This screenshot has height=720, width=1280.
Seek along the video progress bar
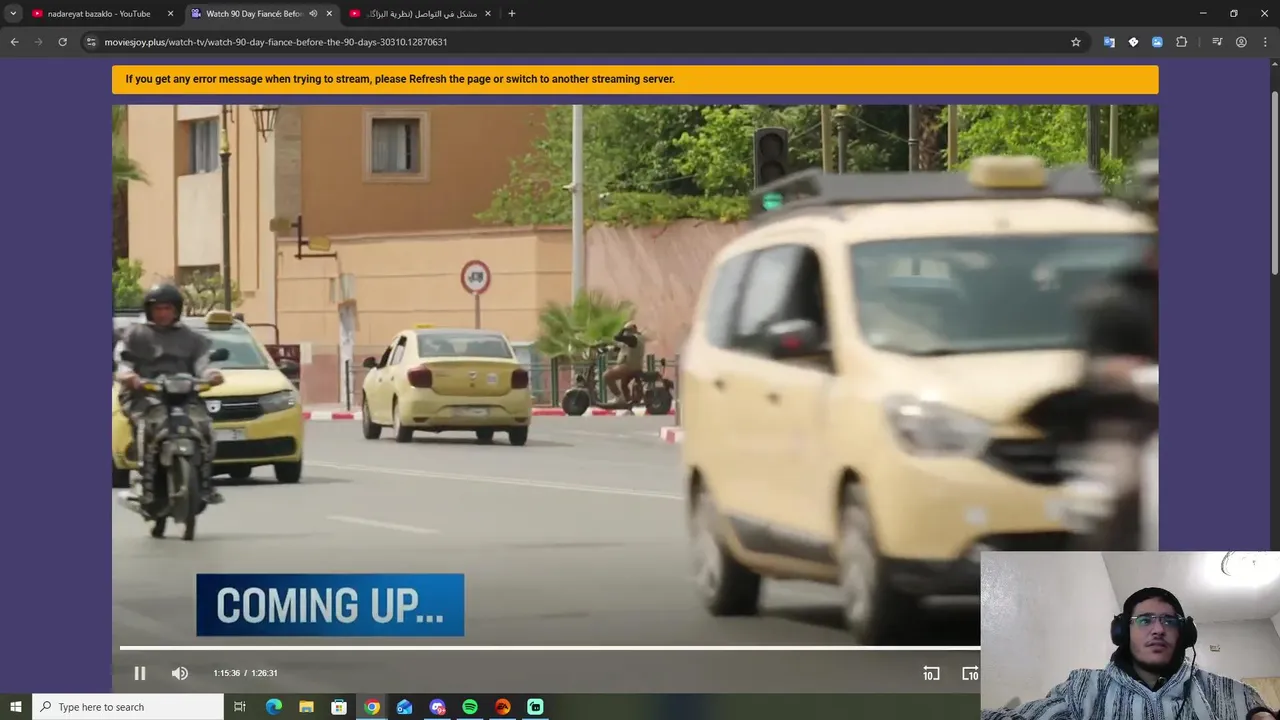550,648
